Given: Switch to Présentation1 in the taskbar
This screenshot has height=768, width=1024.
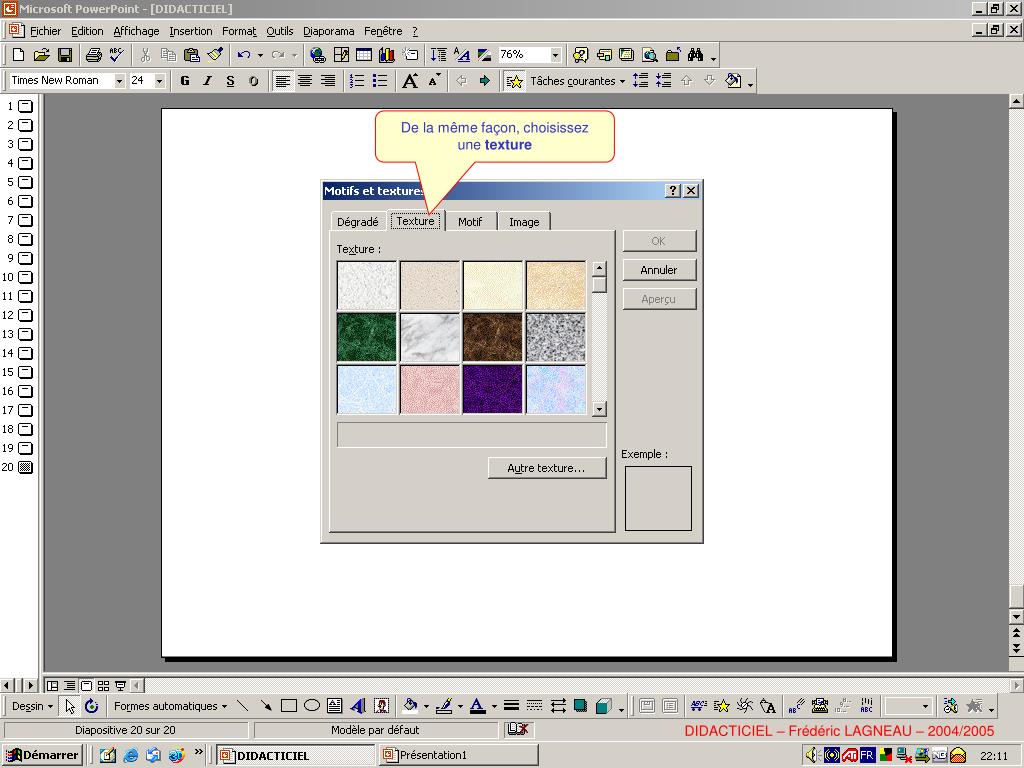Looking at the screenshot, I should (458, 755).
